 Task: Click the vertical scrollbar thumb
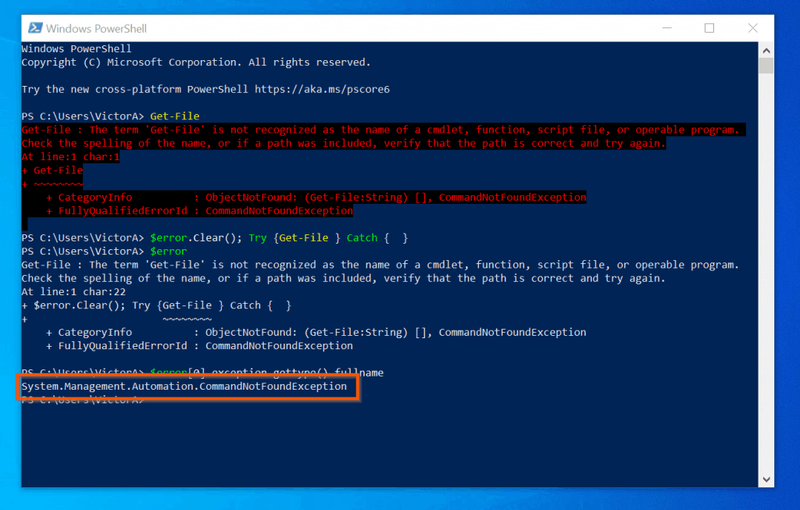766,66
